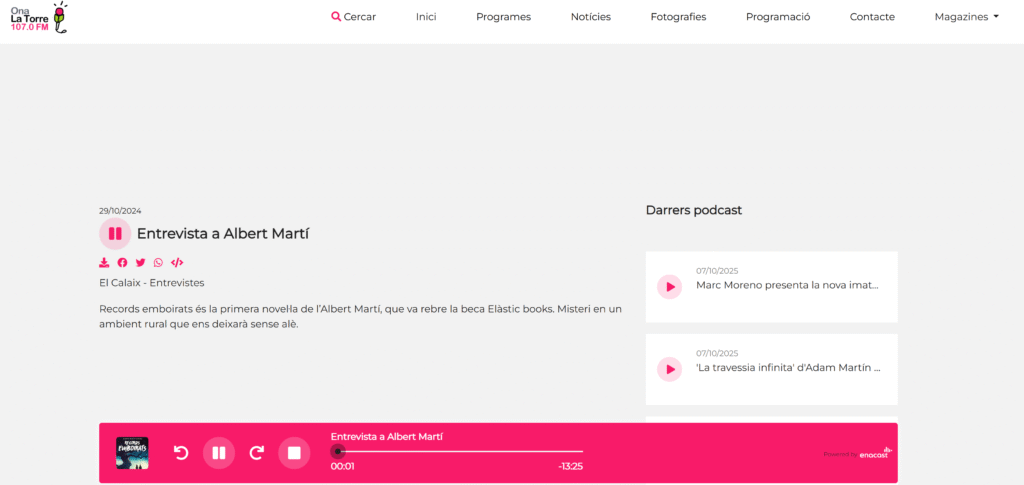This screenshot has width=1024, height=485.
Task: Share episode via WhatsApp icon
Action: (158, 263)
